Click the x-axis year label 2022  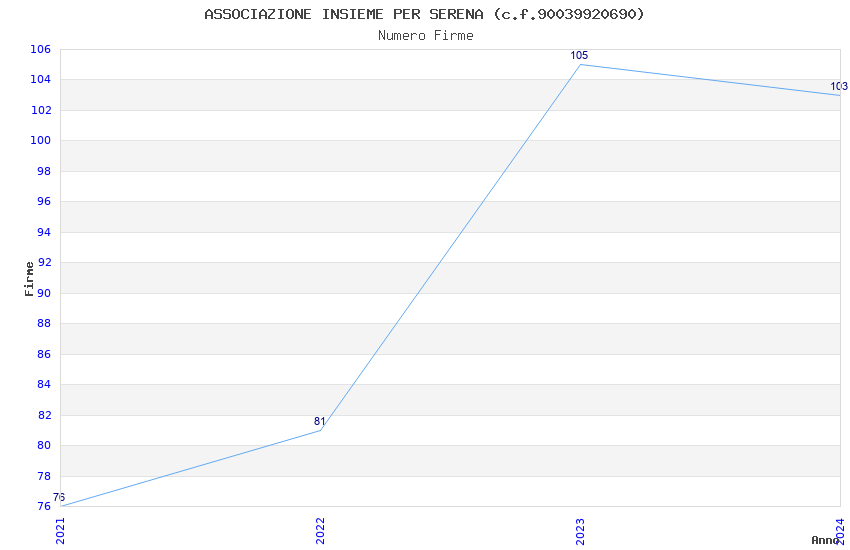click(x=320, y=531)
